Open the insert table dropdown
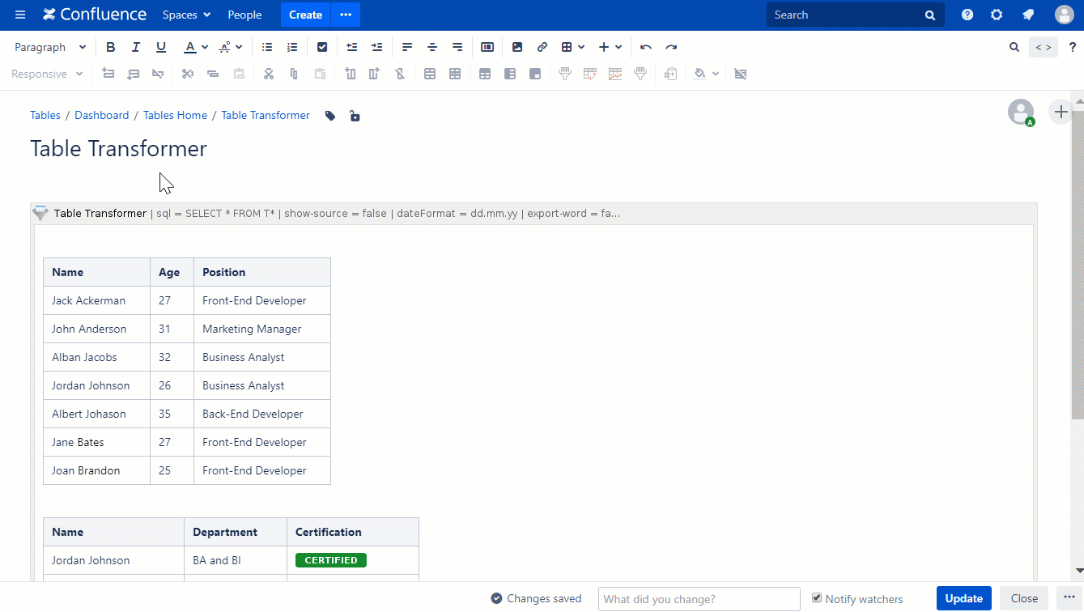The image size is (1084, 612). click(573, 47)
